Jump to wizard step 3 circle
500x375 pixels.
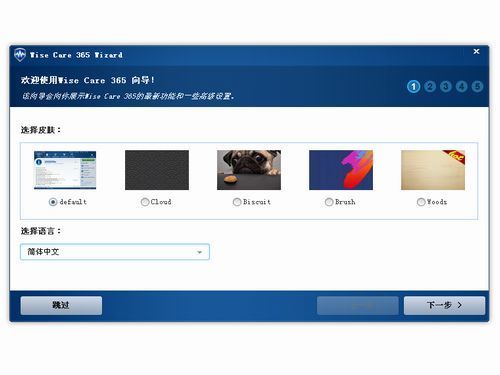pos(446,87)
